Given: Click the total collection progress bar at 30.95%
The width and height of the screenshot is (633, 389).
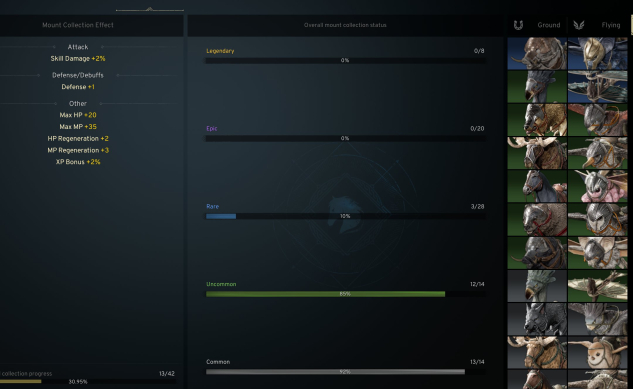Looking at the screenshot, I should tap(88, 381).
